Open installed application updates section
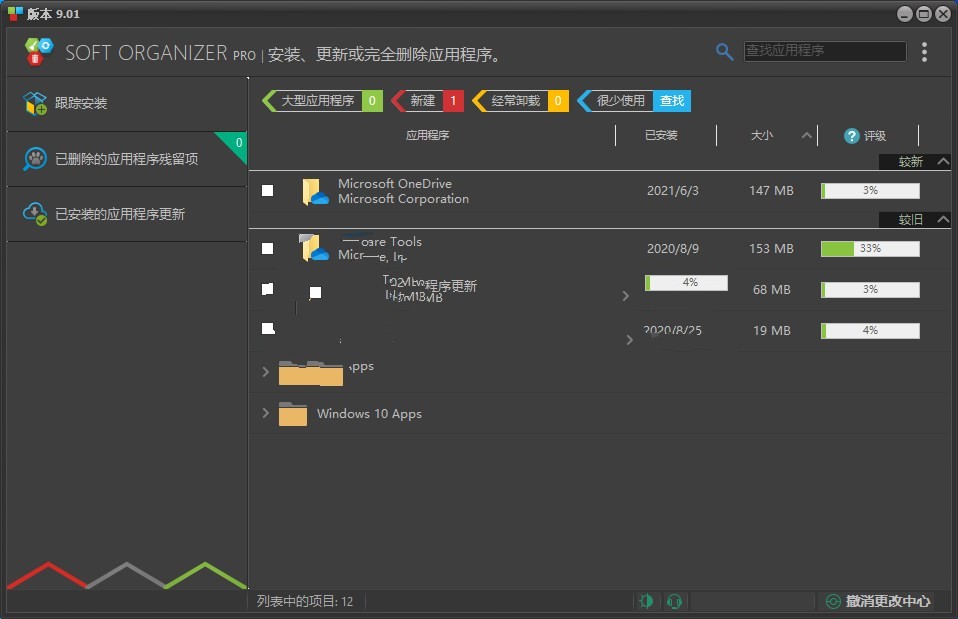This screenshot has height=619, width=958. (126, 214)
